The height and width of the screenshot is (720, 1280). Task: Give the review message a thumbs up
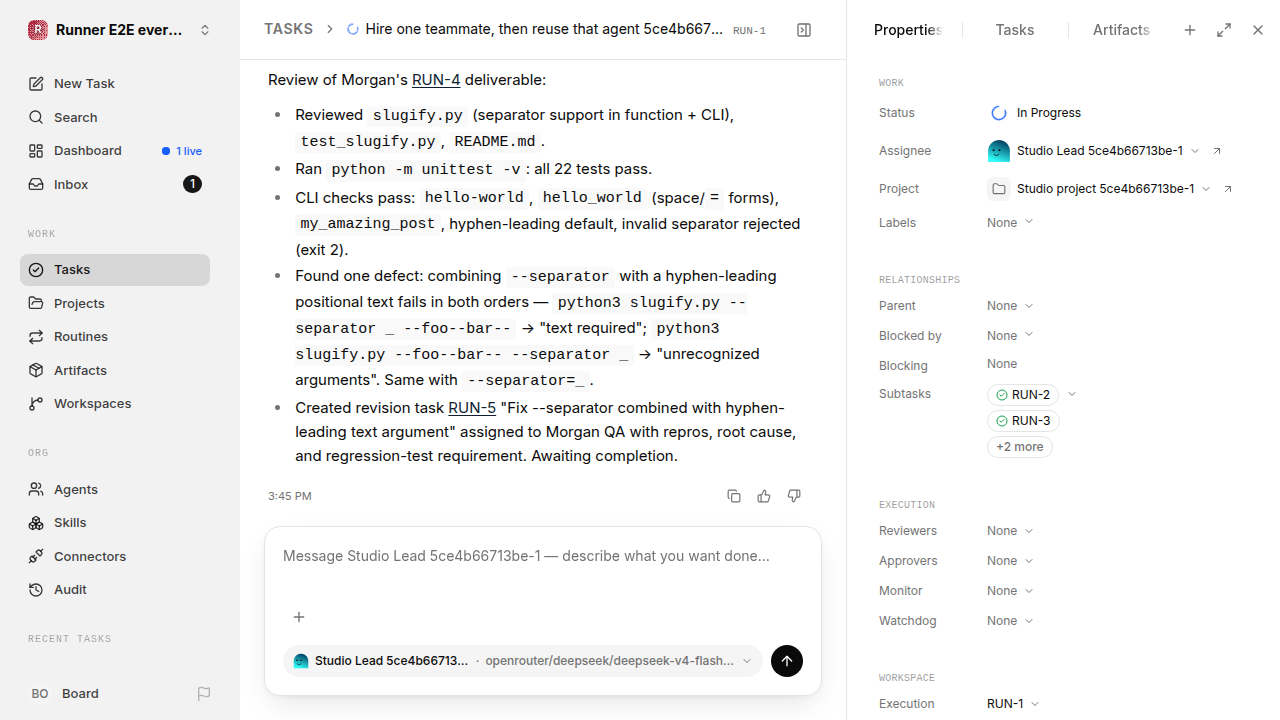[764, 496]
